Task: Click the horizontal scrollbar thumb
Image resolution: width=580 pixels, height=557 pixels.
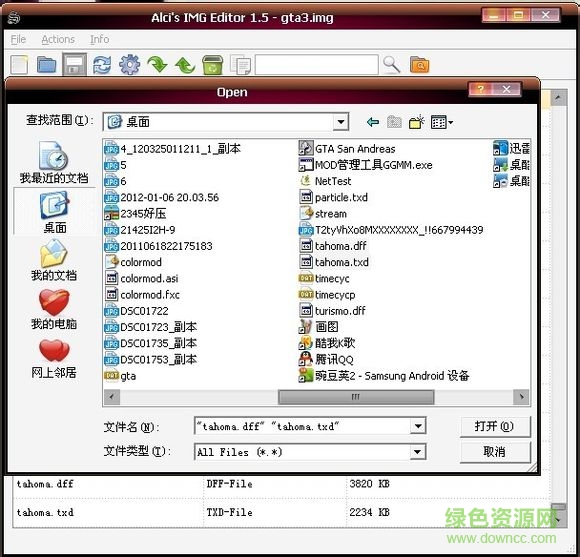Action: coord(355,397)
